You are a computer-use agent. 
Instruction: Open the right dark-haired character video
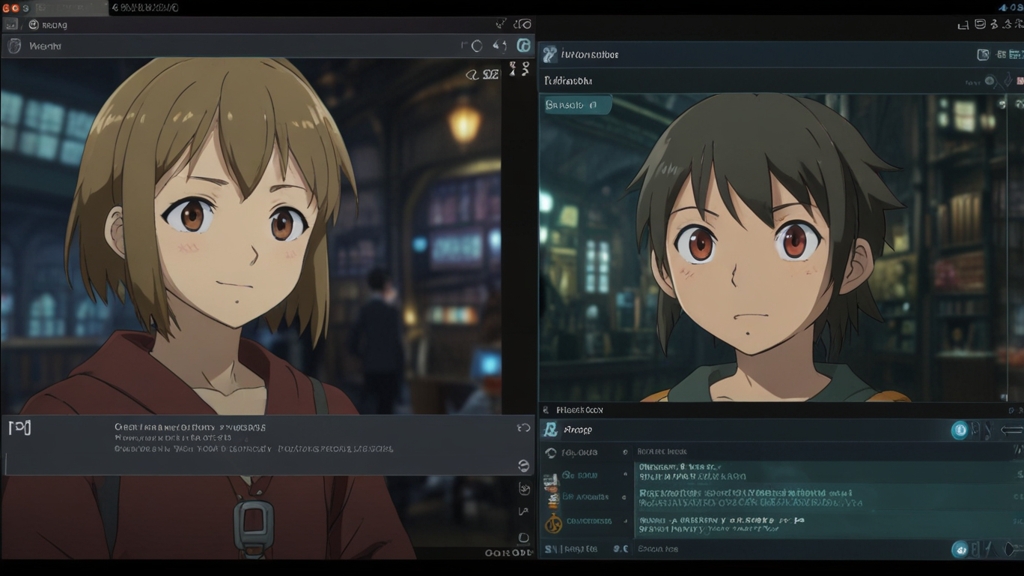pos(774,248)
